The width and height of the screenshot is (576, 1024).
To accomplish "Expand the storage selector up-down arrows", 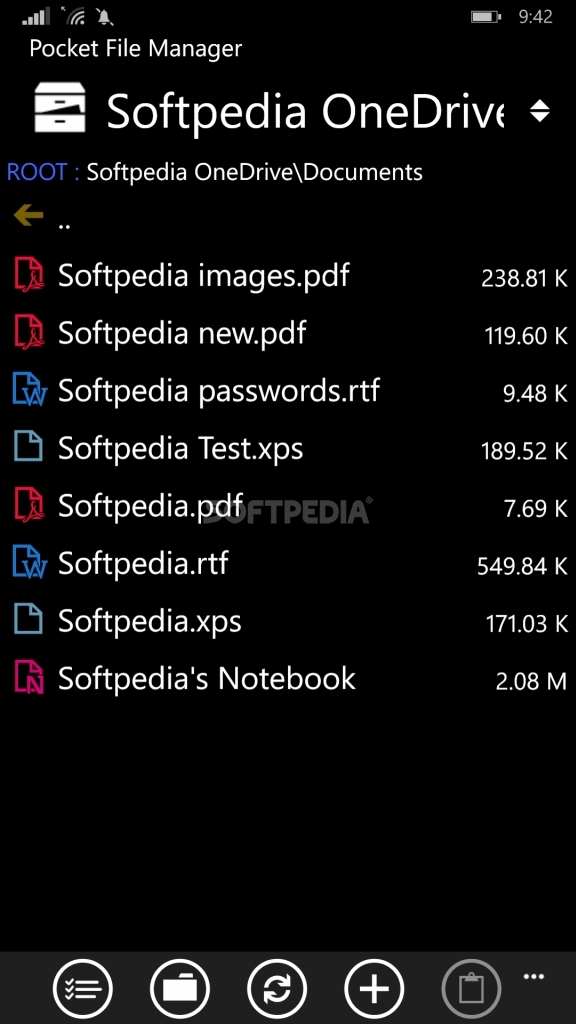I will point(540,111).
